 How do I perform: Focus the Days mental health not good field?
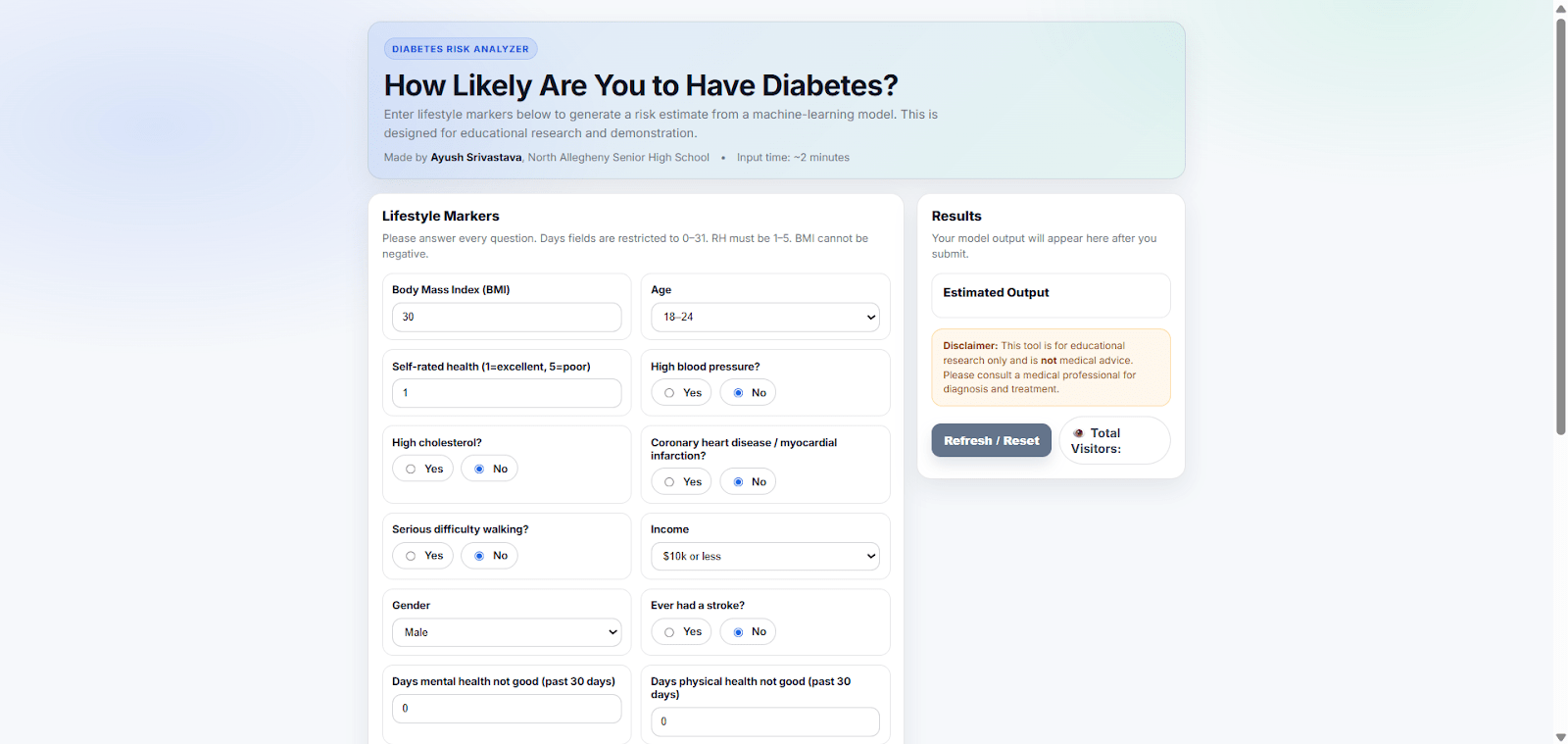pyautogui.click(x=506, y=709)
